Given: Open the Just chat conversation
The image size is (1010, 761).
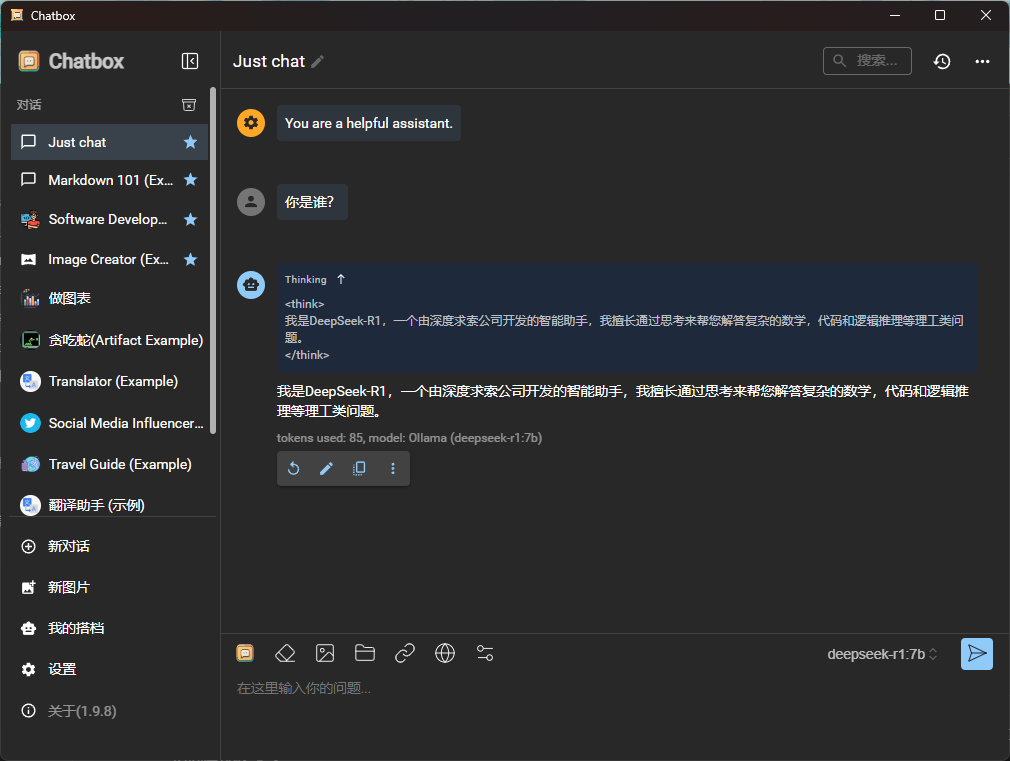Looking at the screenshot, I should click(110, 142).
